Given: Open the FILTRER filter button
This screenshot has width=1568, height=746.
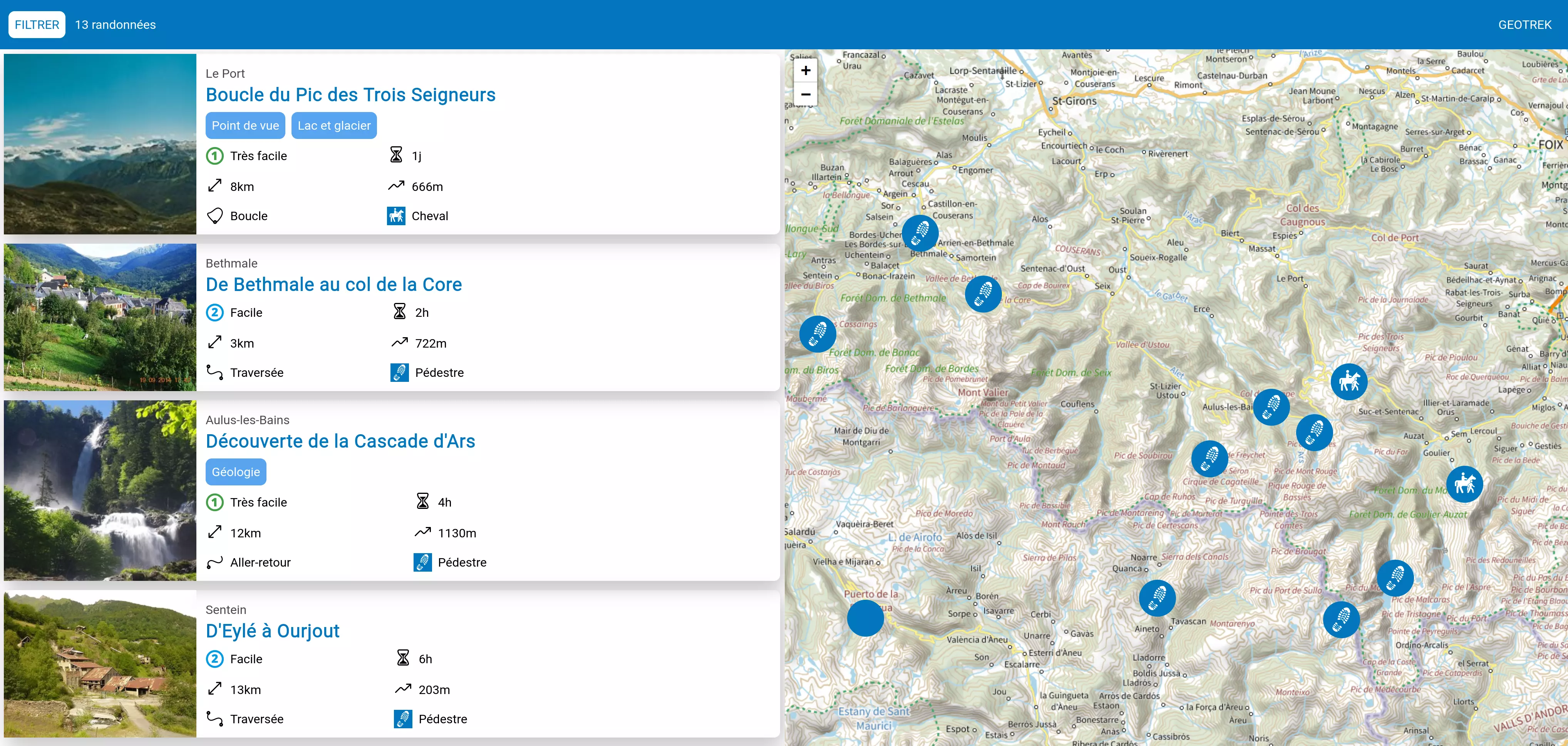Looking at the screenshot, I should (x=37, y=24).
